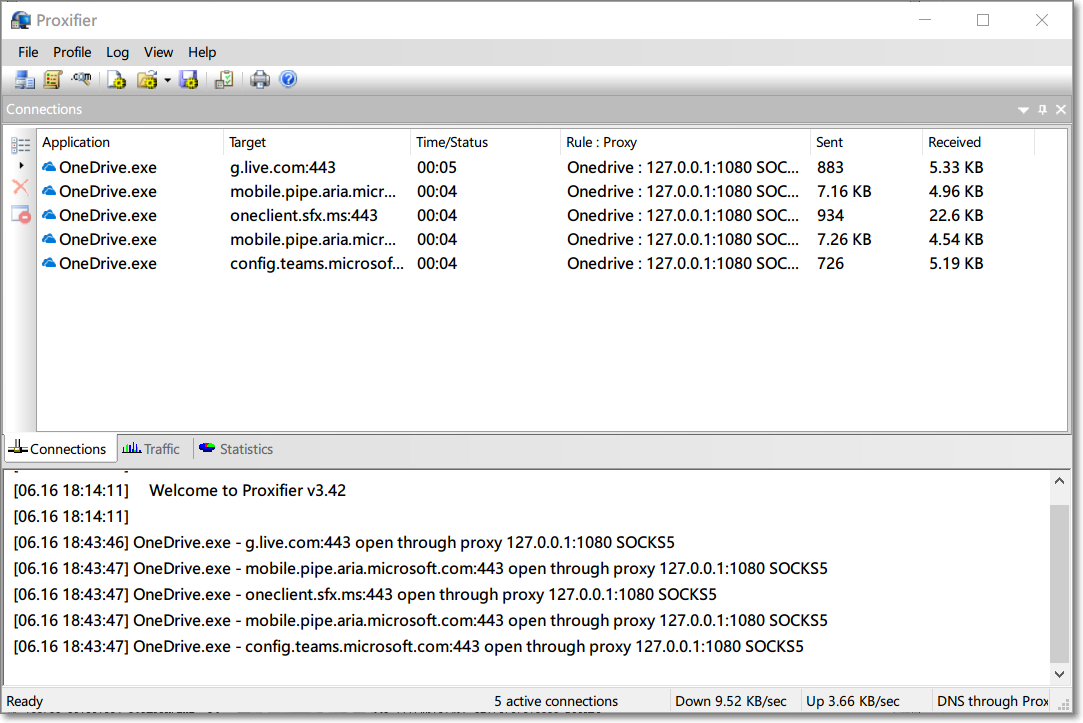Click the 'Ready' status bar text
The height and width of the screenshot is (723, 1083).
pyautogui.click(x=25, y=701)
